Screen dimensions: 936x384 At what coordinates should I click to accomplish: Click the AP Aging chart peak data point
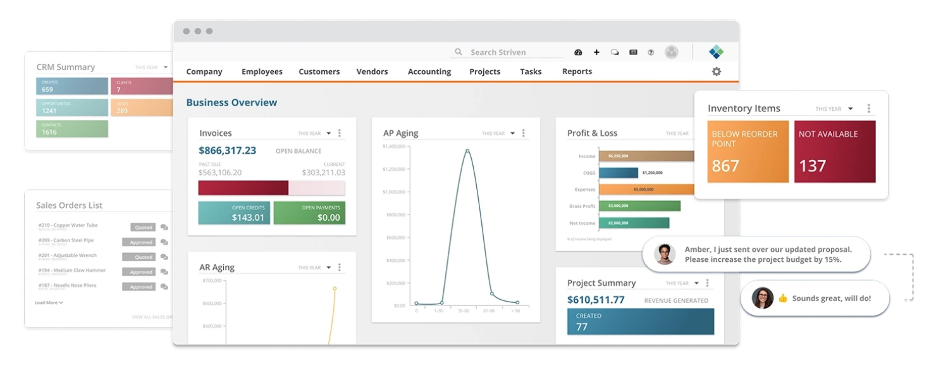467,150
